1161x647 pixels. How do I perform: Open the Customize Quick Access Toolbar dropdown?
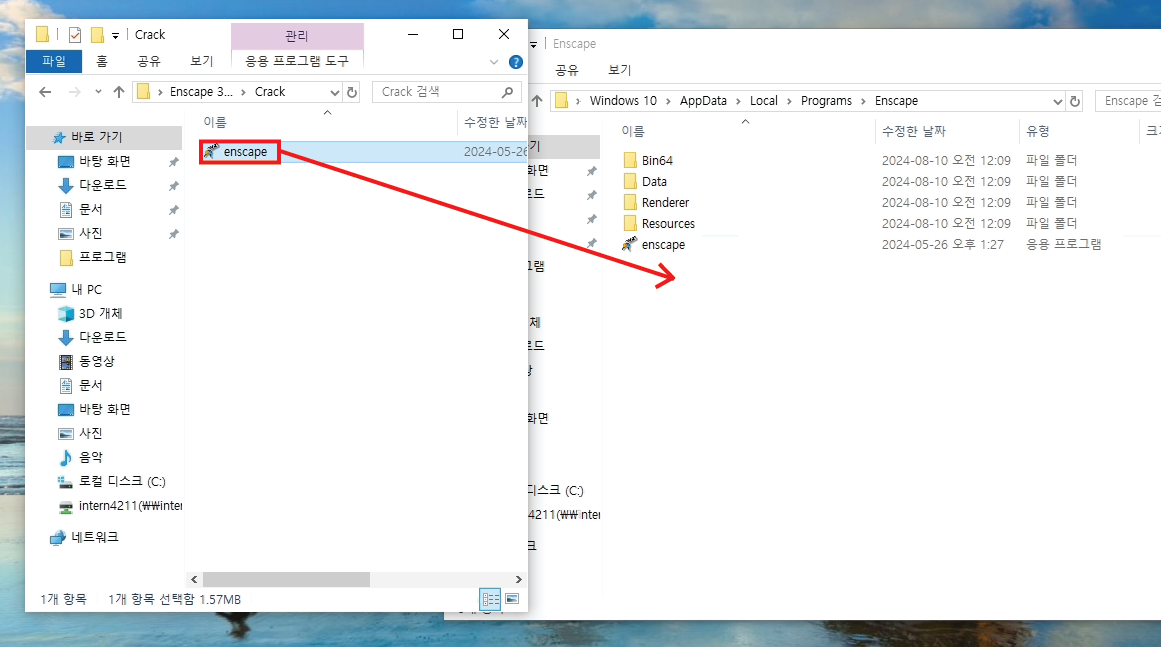(116, 36)
